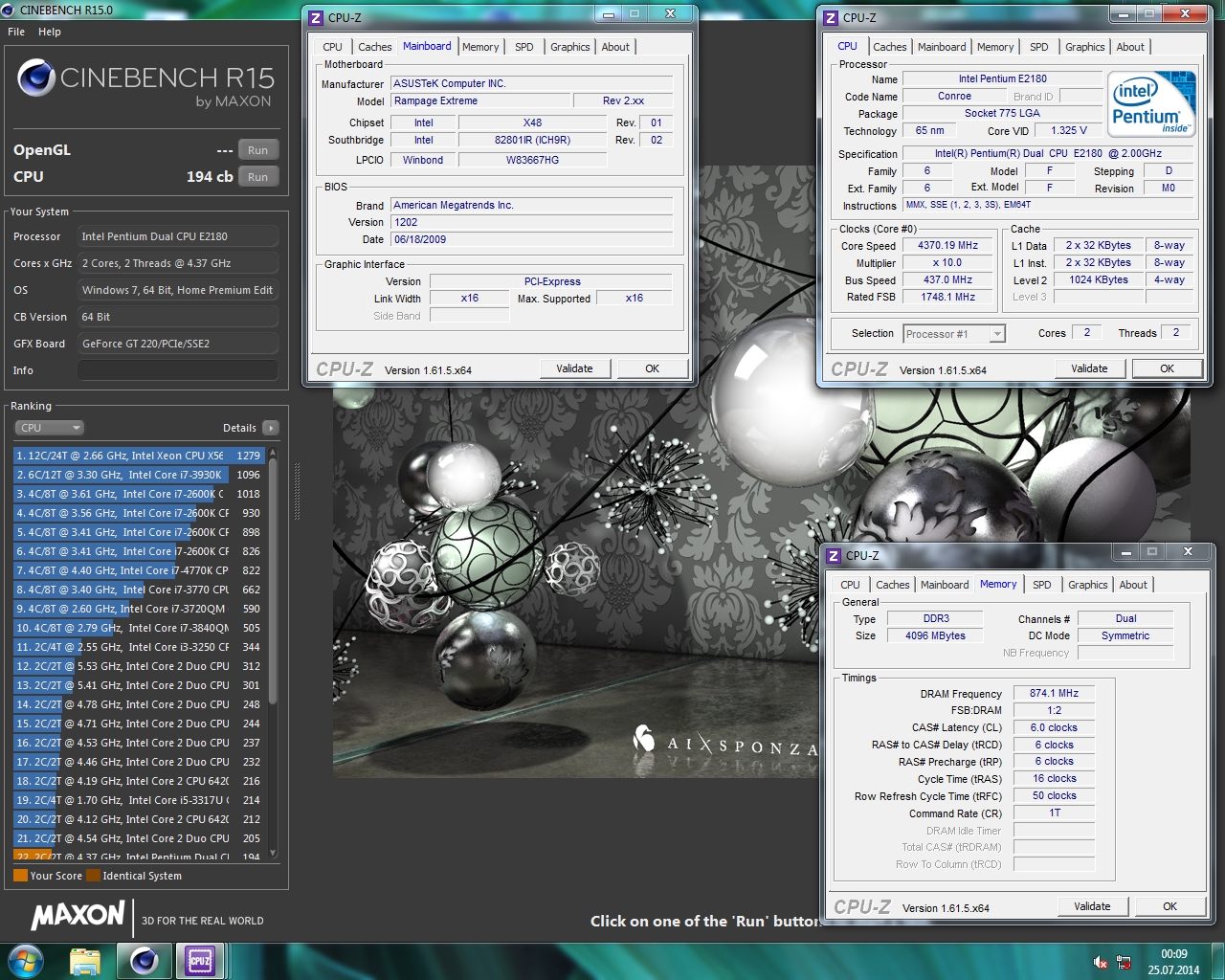Open the About tab in CPU tab window
The height and width of the screenshot is (980, 1225).
pos(1129,47)
